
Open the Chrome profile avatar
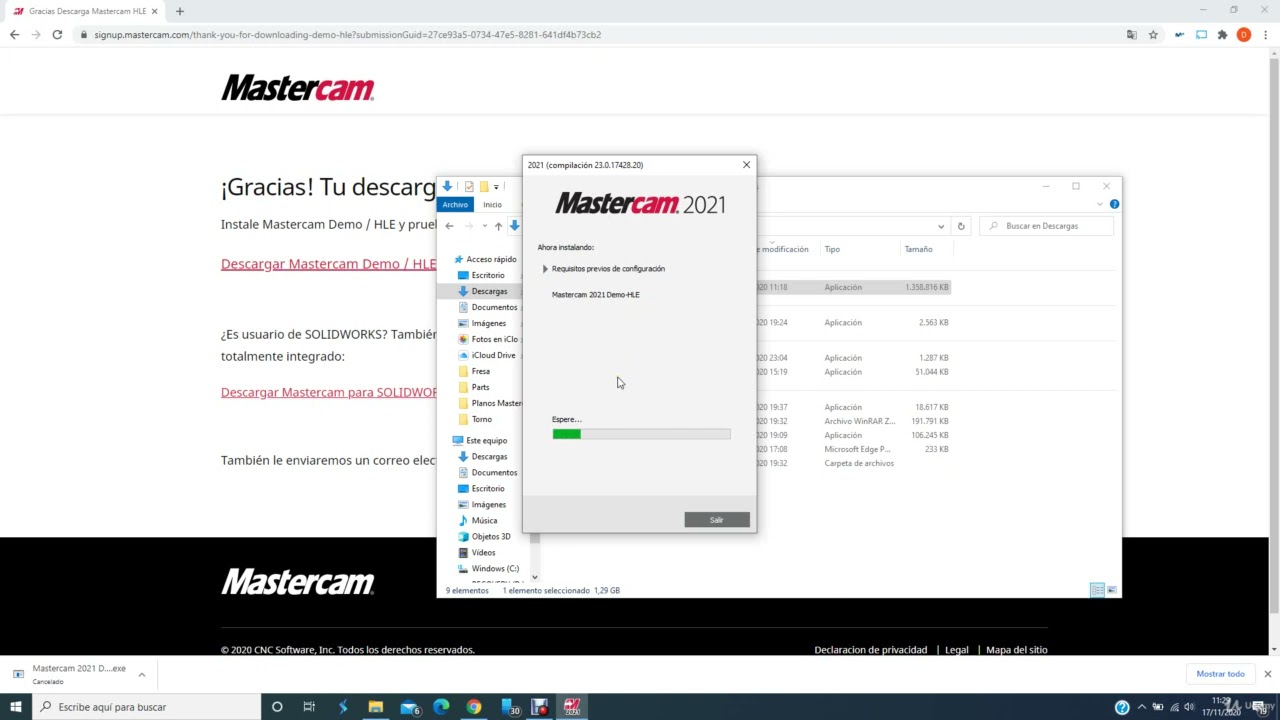coord(1244,34)
